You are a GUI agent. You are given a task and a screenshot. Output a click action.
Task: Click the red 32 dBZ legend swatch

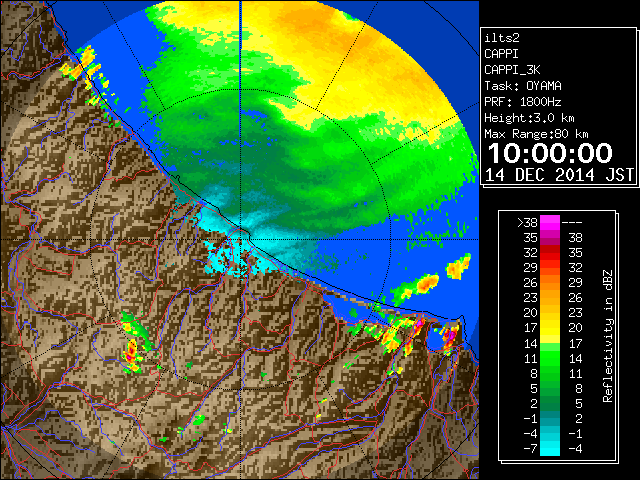[550, 252]
